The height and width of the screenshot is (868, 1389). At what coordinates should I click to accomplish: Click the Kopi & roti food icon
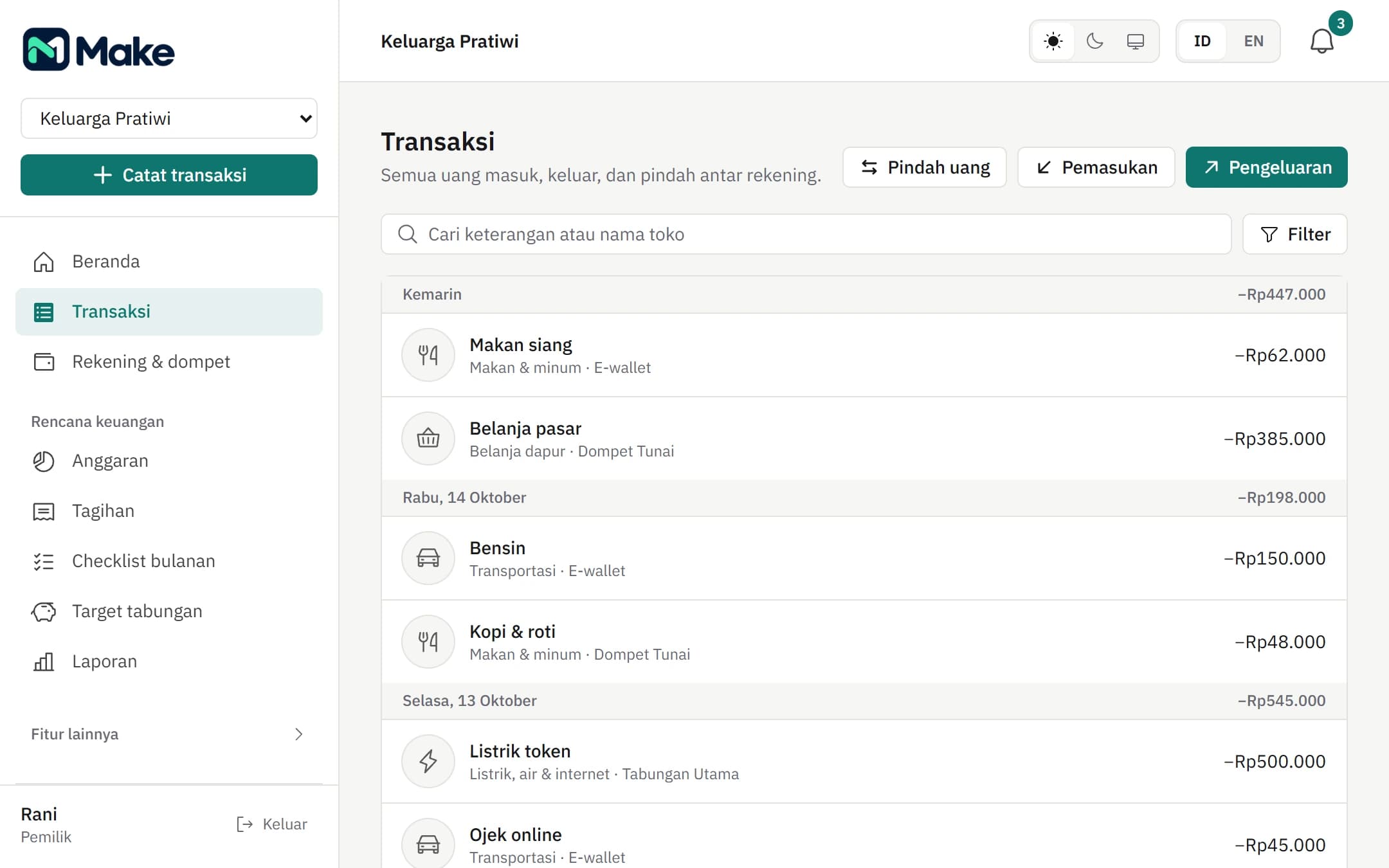pyautogui.click(x=428, y=642)
